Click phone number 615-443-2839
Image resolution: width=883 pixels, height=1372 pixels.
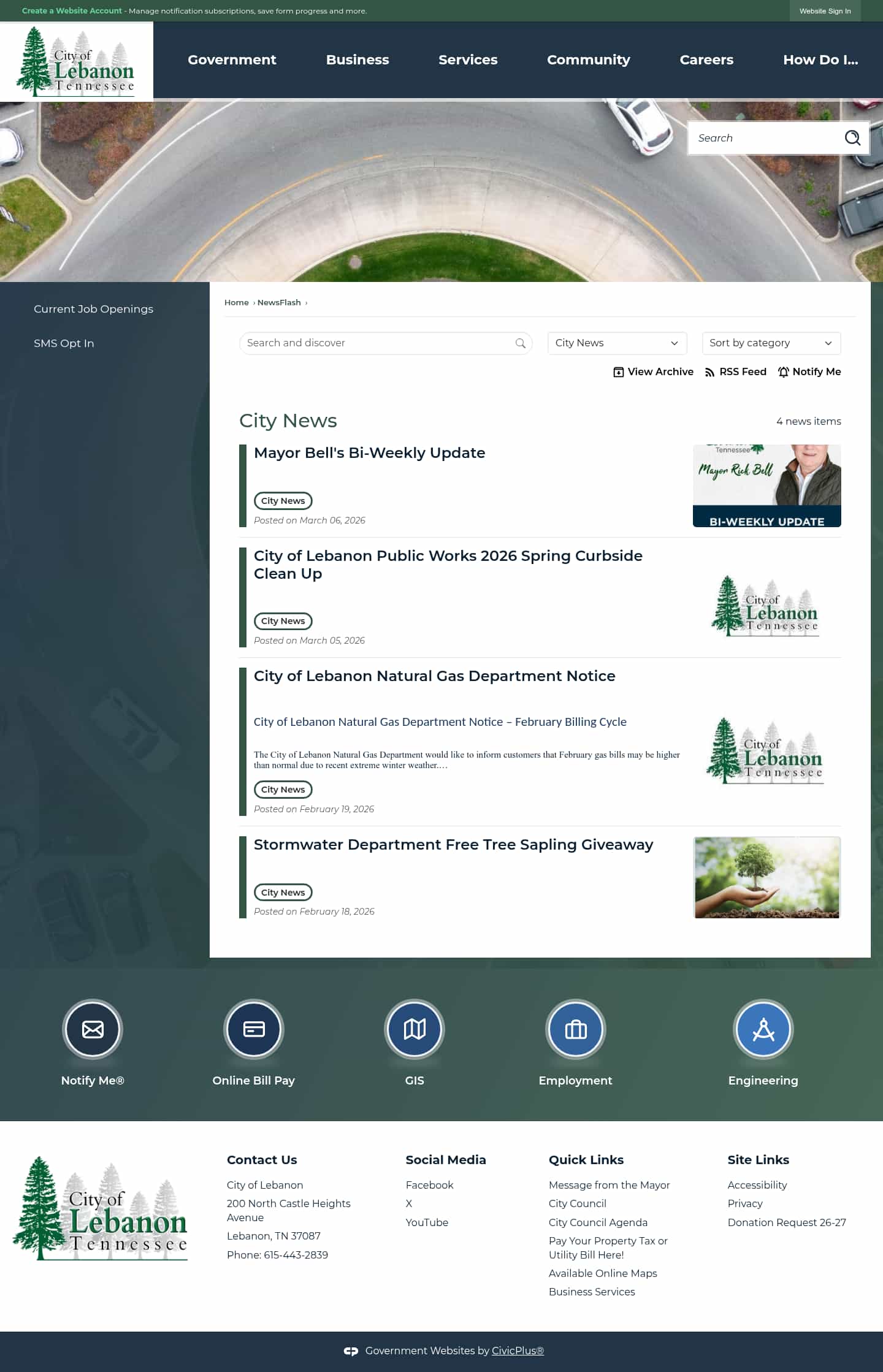(x=296, y=1255)
